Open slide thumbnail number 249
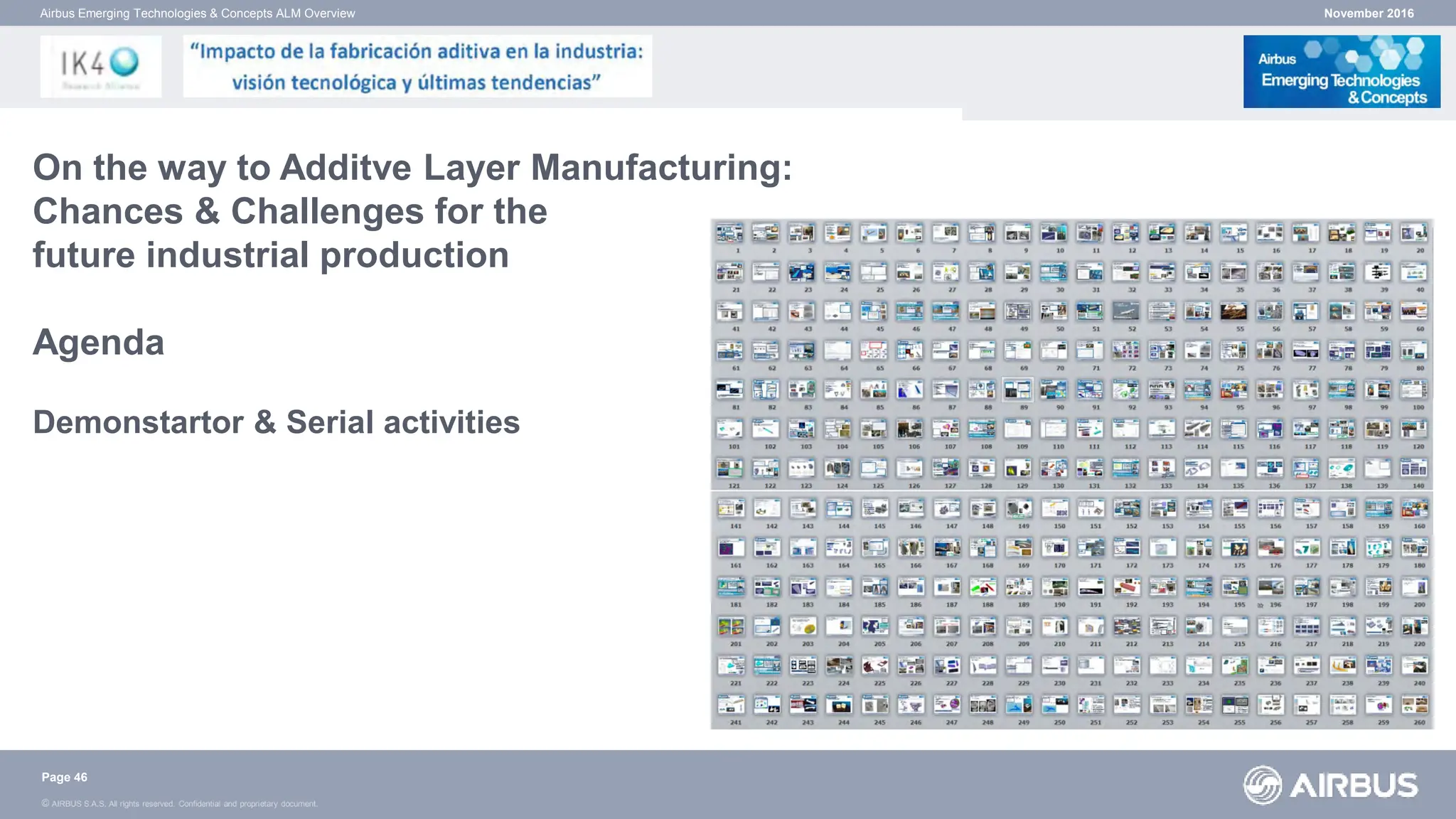Image resolution: width=1456 pixels, height=819 pixels. (1019, 705)
